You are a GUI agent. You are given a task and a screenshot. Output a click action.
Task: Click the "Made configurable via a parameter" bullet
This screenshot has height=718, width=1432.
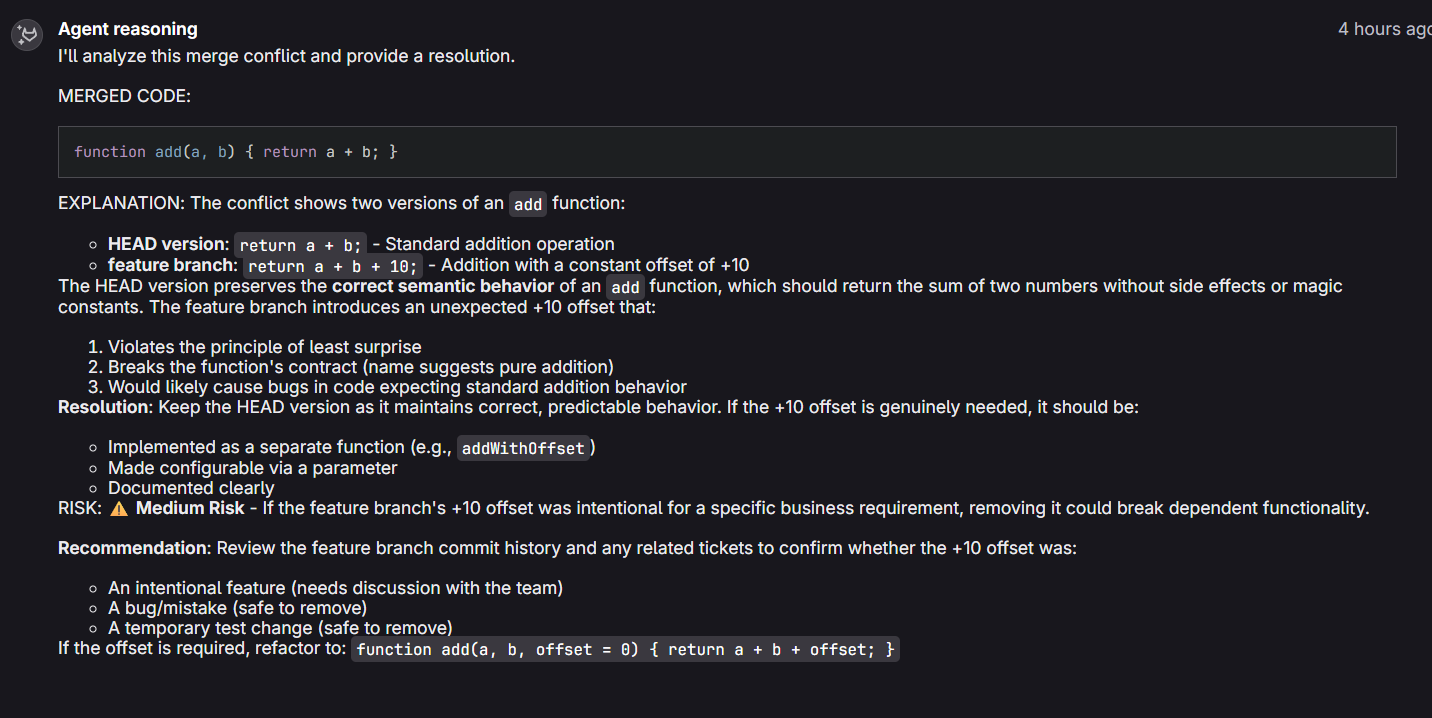coord(252,468)
